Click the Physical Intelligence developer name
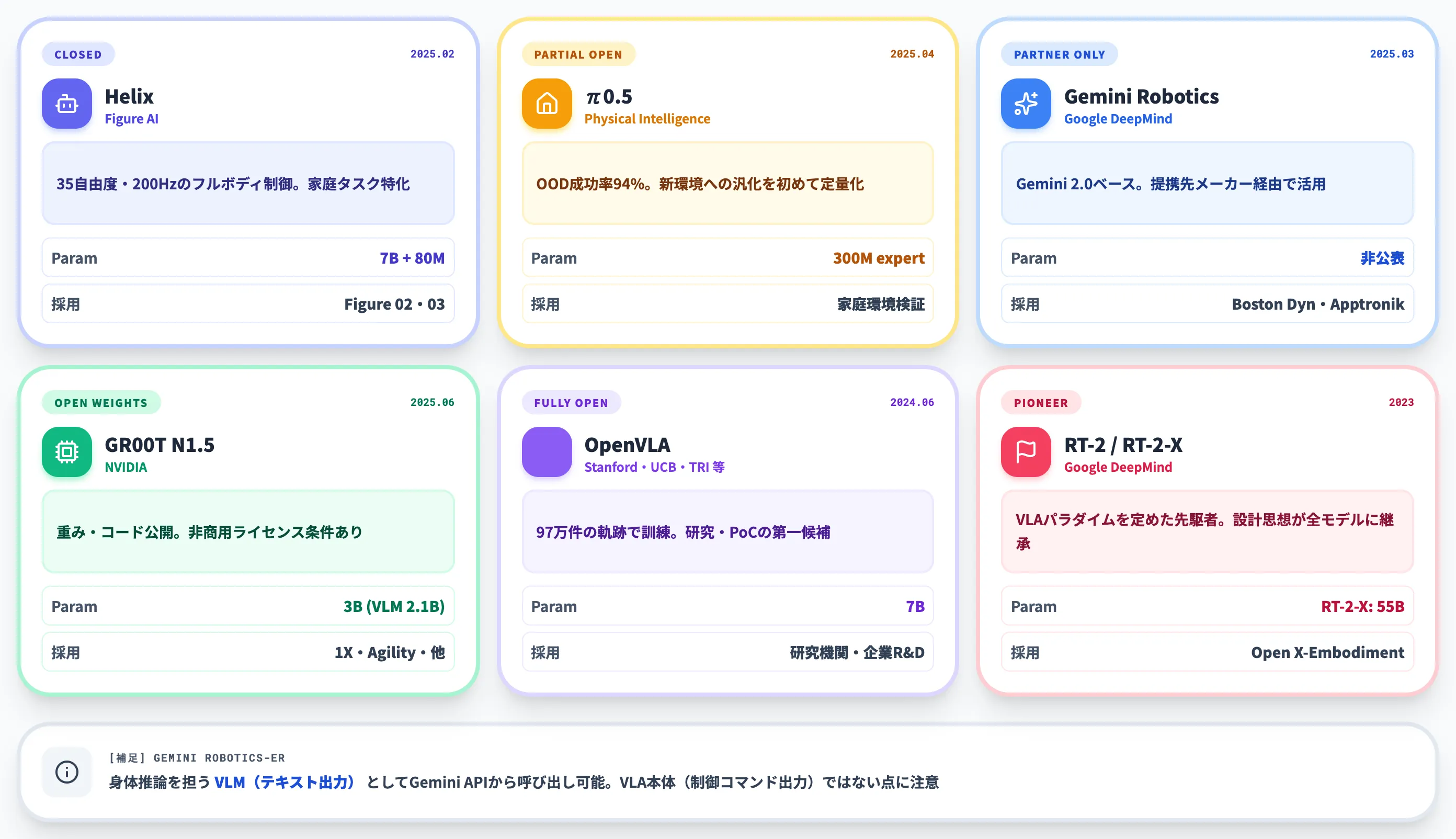Viewport: 1456px width, 839px height. [647, 119]
